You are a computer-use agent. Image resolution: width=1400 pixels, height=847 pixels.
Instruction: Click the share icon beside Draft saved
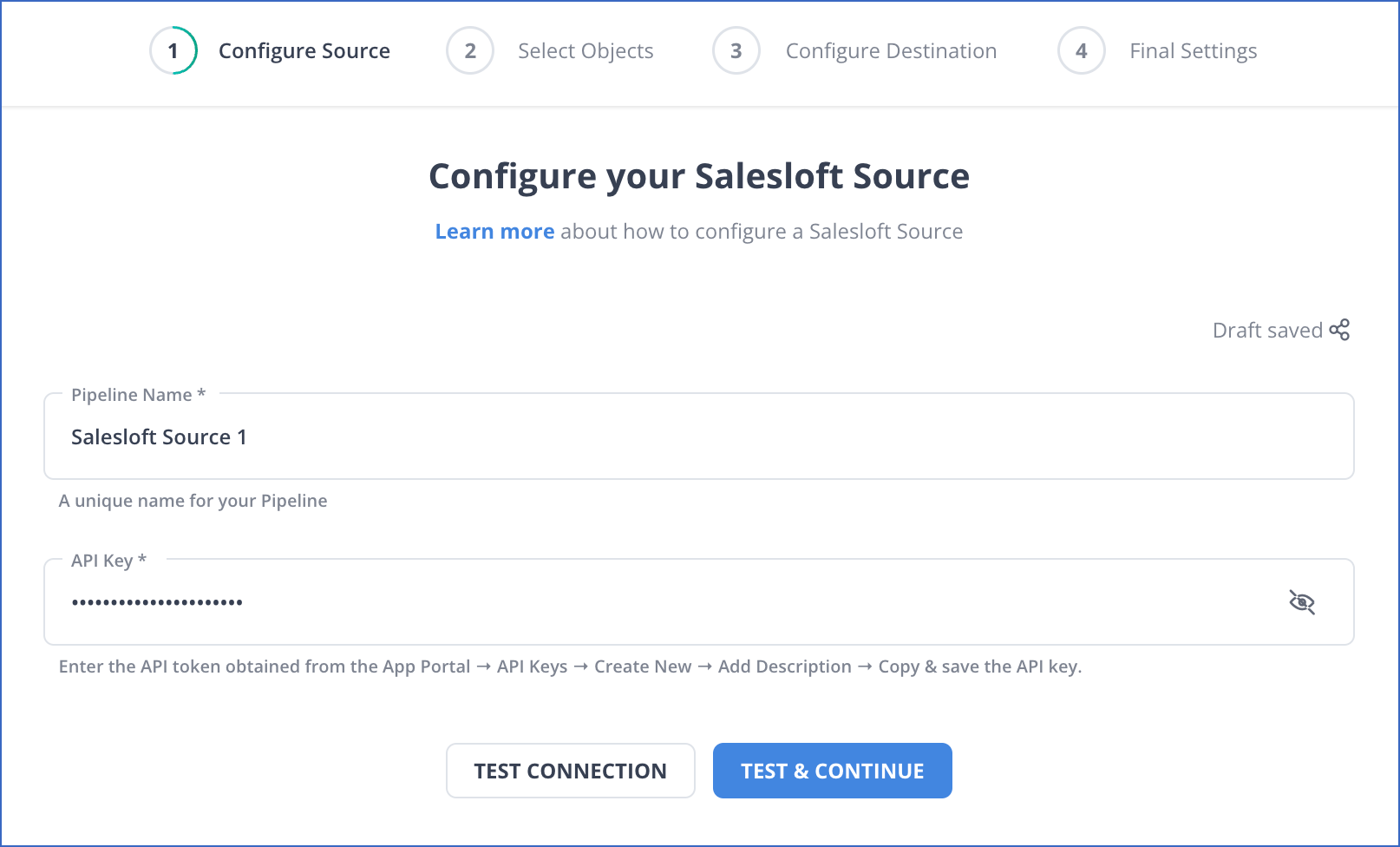(x=1339, y=330)
